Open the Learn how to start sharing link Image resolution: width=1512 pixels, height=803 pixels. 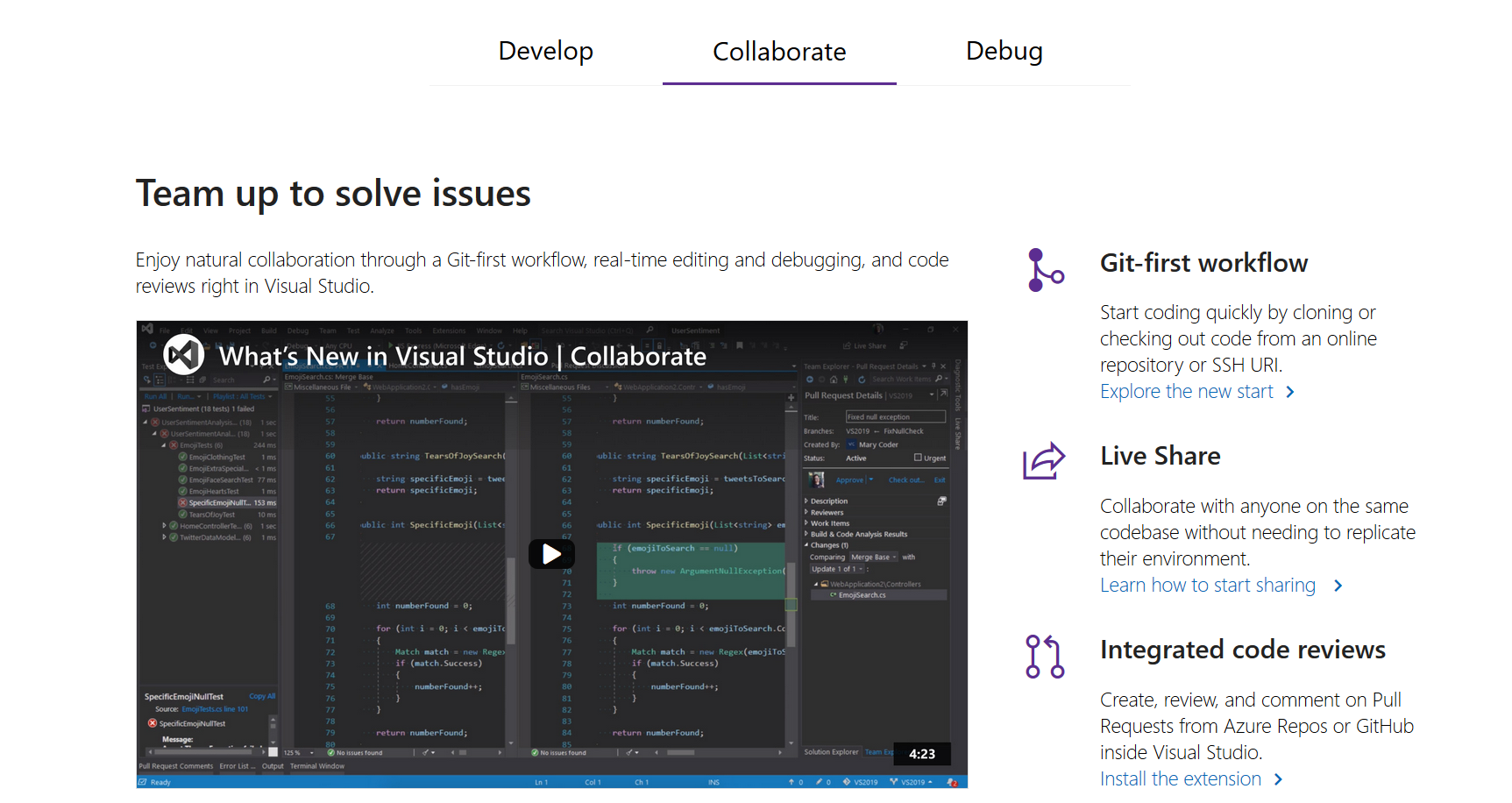[x=1207, y=585]
